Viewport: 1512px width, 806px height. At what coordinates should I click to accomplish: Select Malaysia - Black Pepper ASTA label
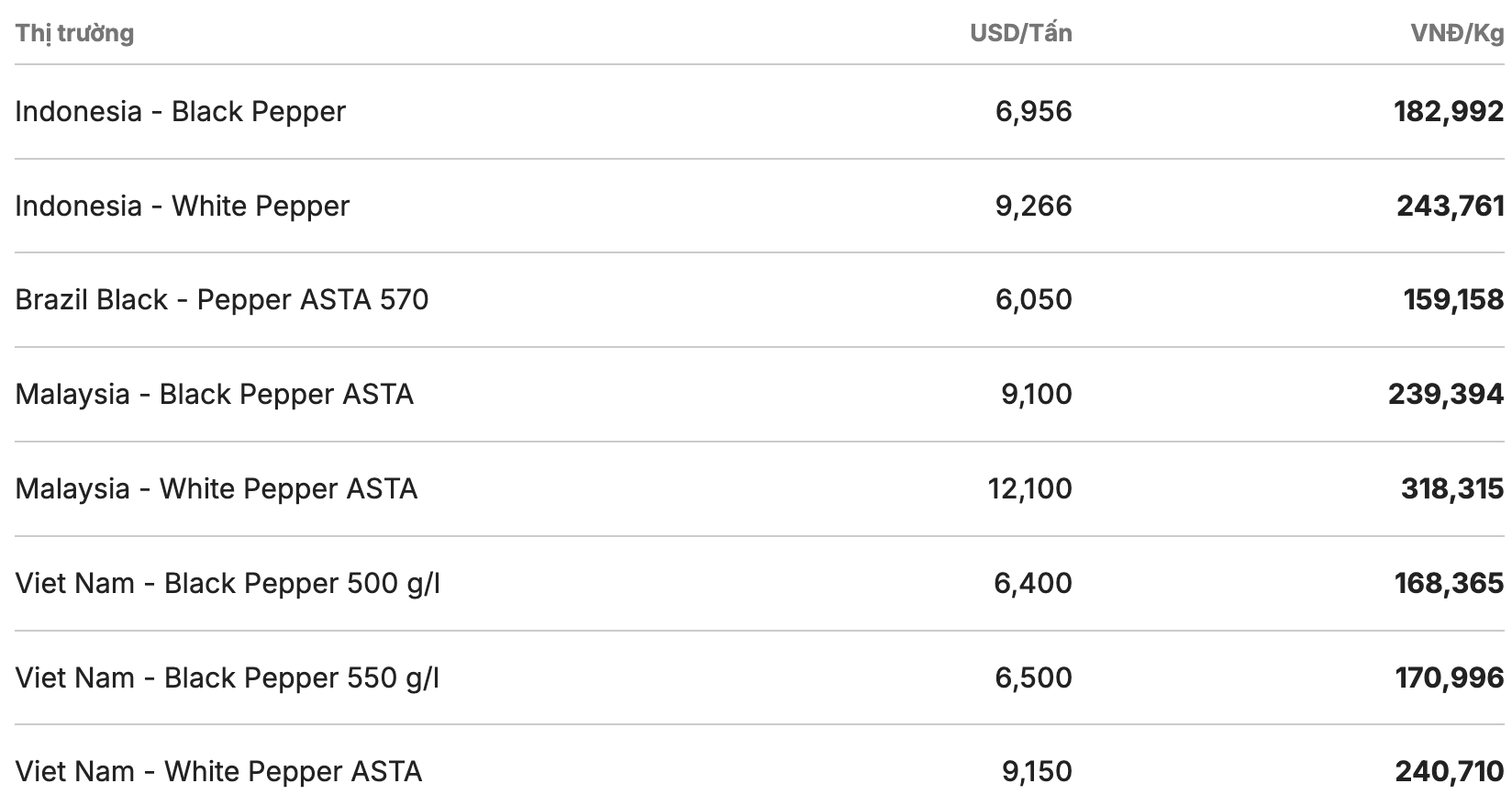click(214, 395)
